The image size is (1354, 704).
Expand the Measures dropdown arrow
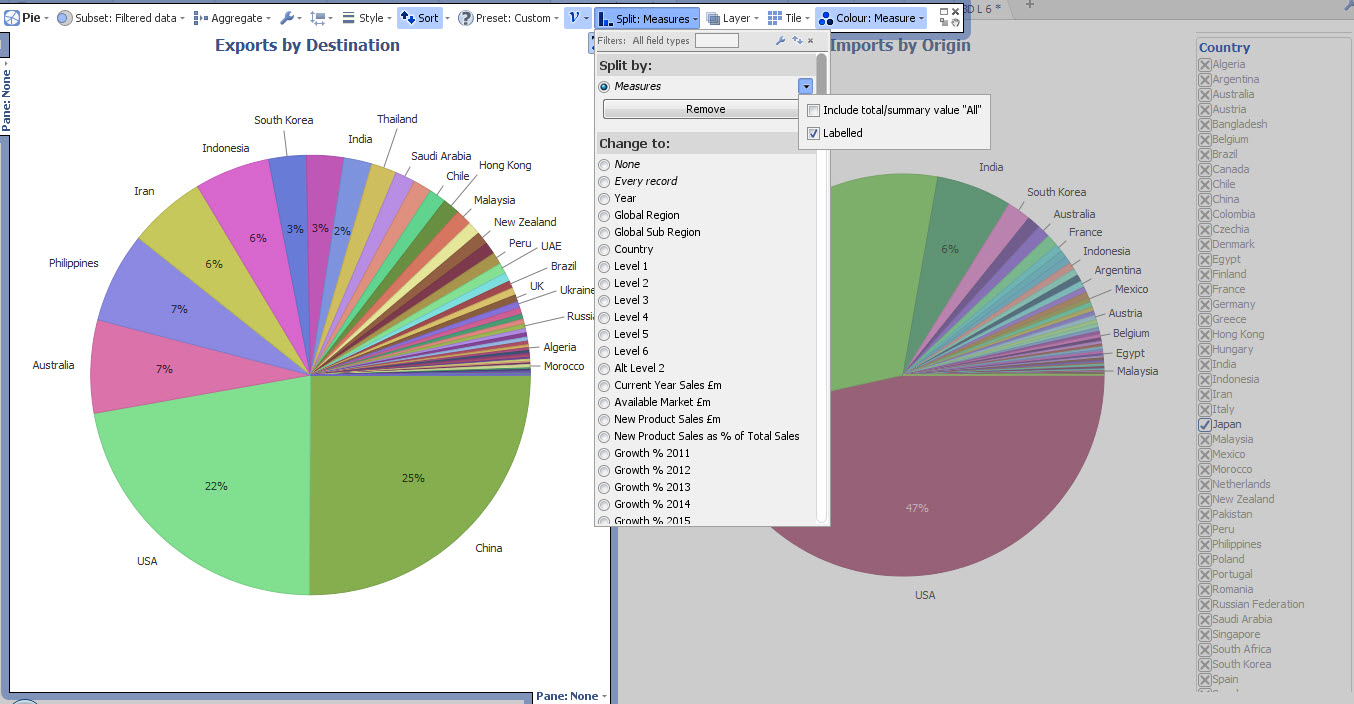point(805,87)
